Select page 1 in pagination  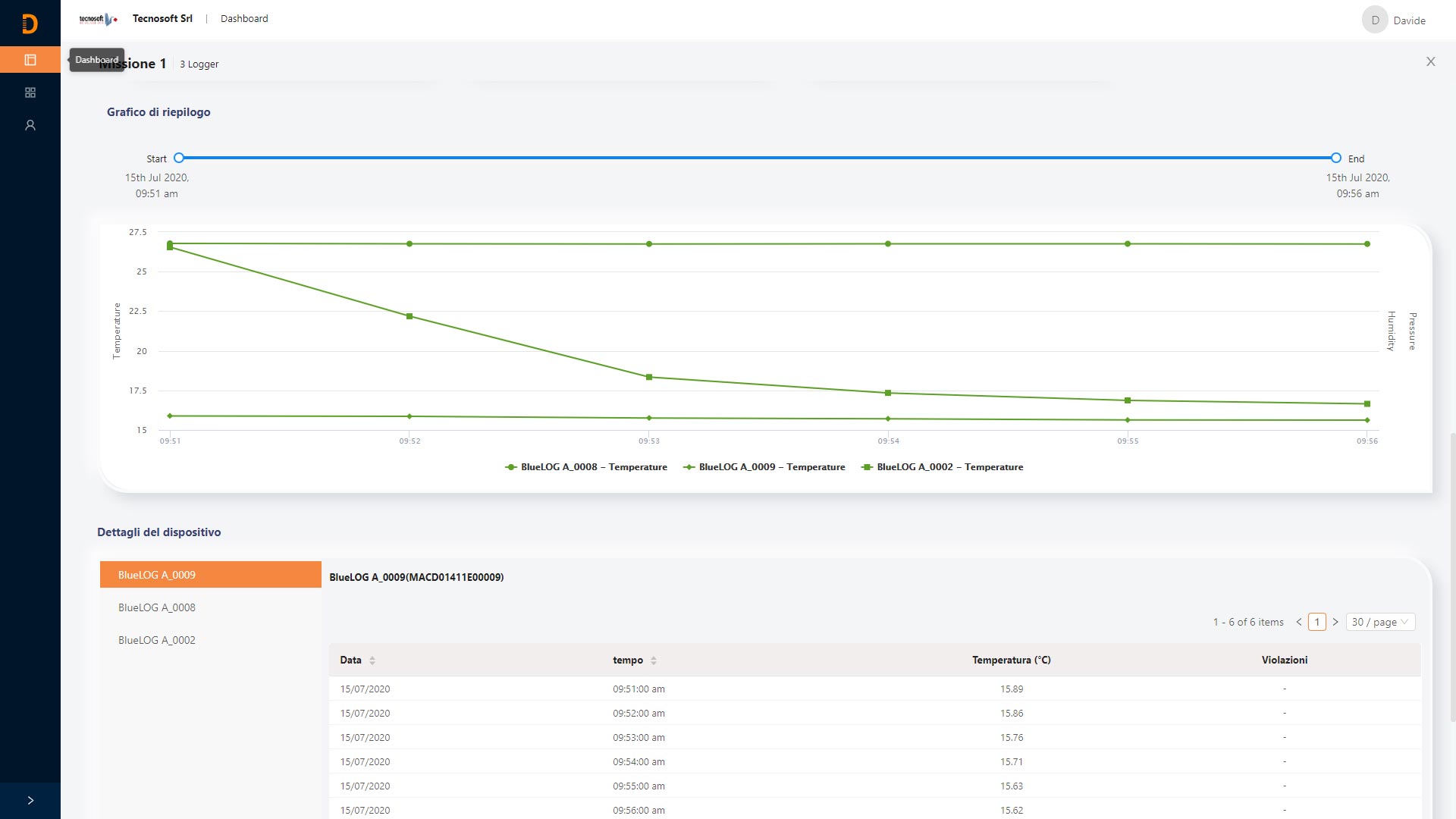point(1317,622)
